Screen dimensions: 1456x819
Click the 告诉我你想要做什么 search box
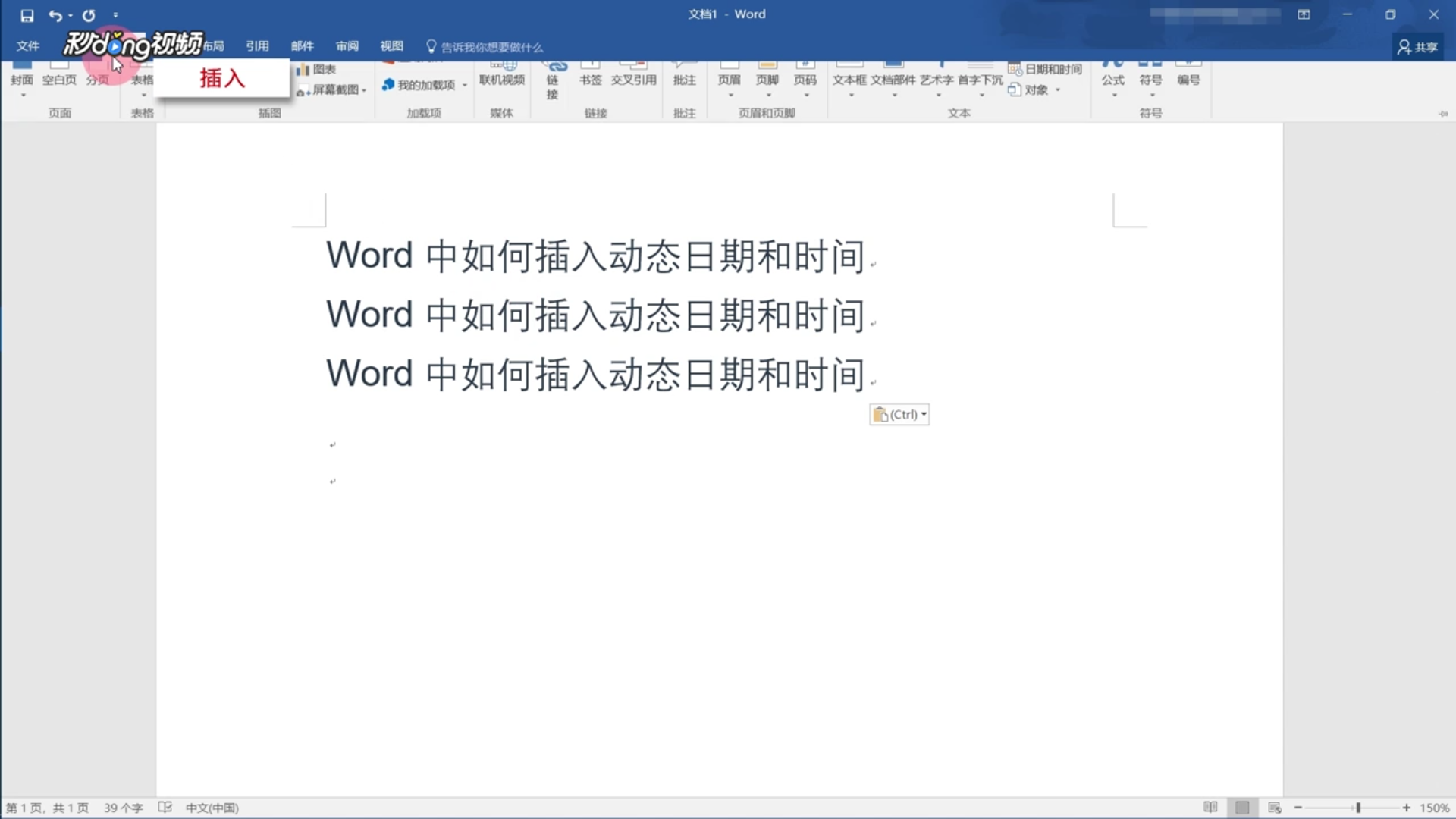click(x=485, y=47)
